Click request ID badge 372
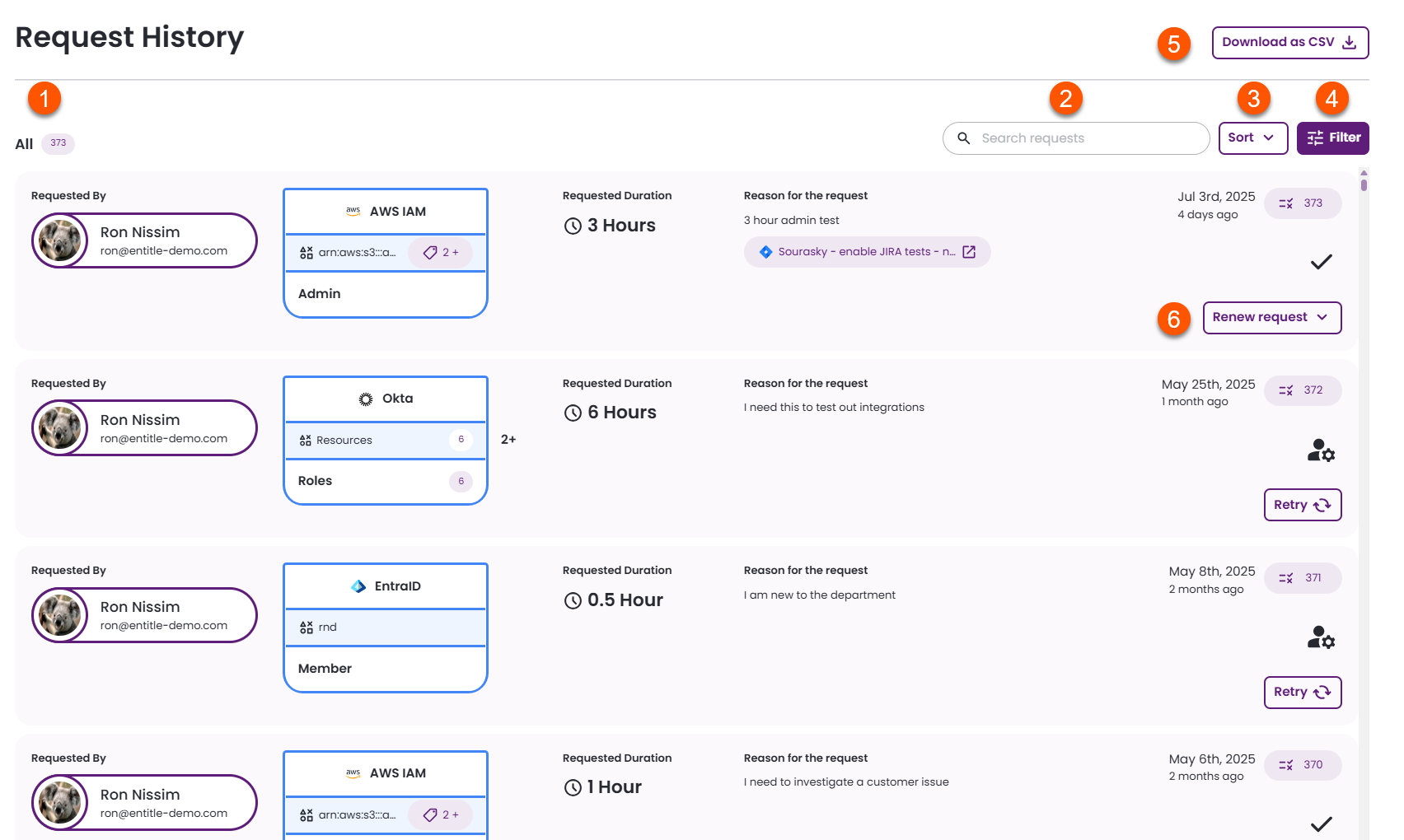This screenshot has height=840, width=1404. 1302,390
